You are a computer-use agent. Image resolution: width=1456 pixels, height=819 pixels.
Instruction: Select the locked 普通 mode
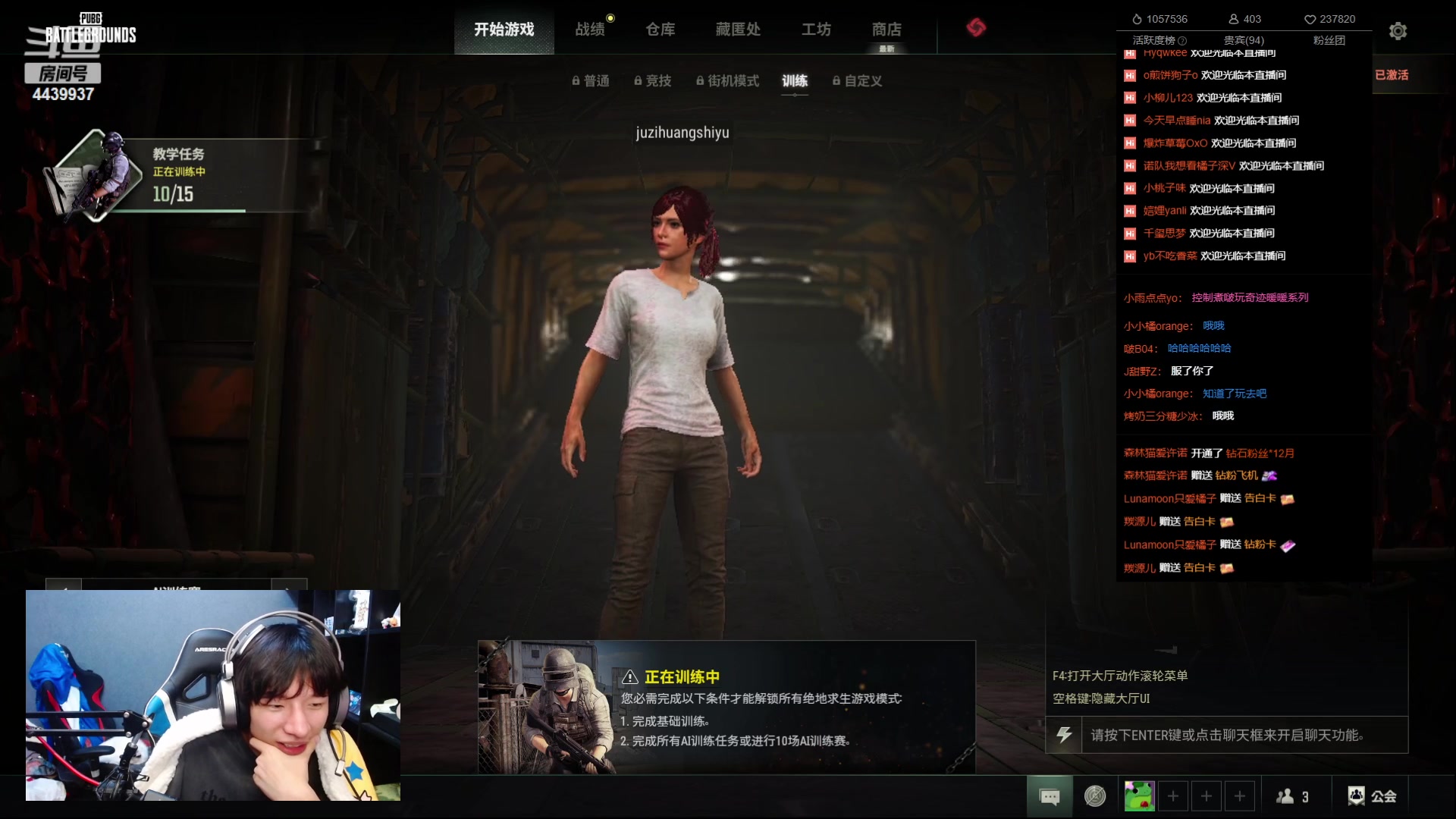[591, 80]
